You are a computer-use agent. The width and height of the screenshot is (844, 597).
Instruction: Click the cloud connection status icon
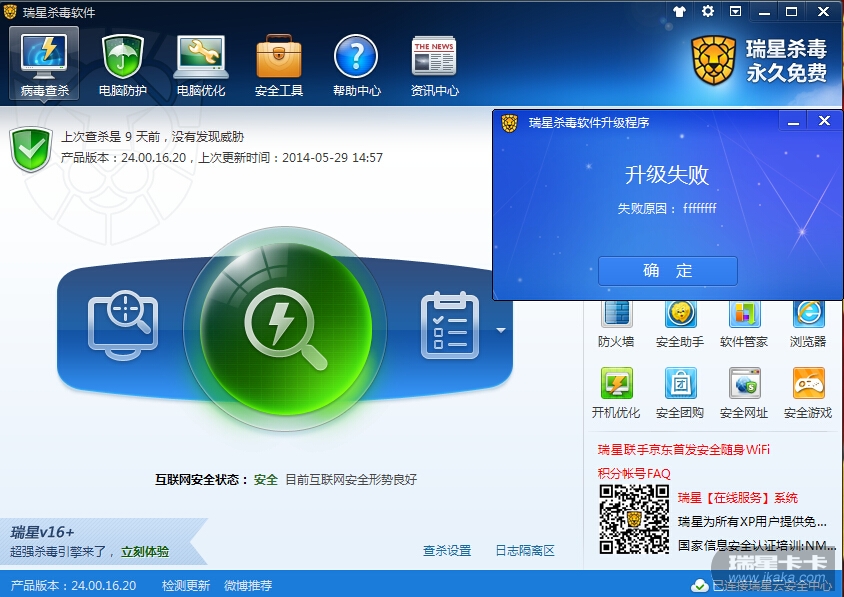pos(699,586)
